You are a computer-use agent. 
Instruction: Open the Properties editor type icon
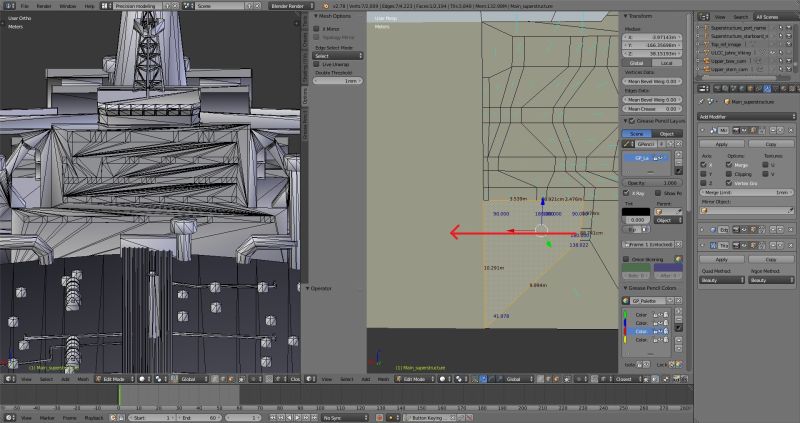click(x=704, y=88)
